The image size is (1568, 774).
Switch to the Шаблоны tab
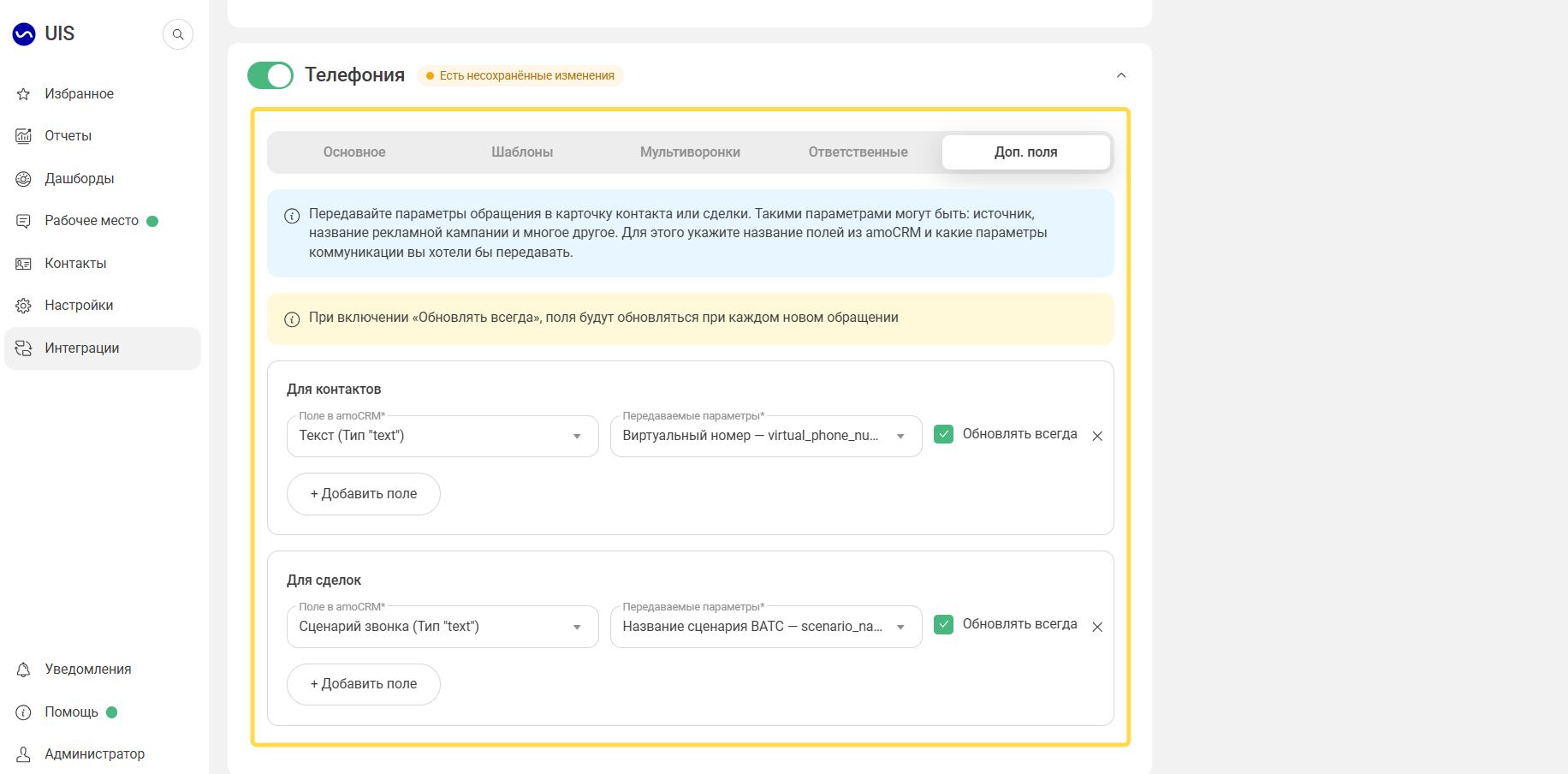(522, 152)
